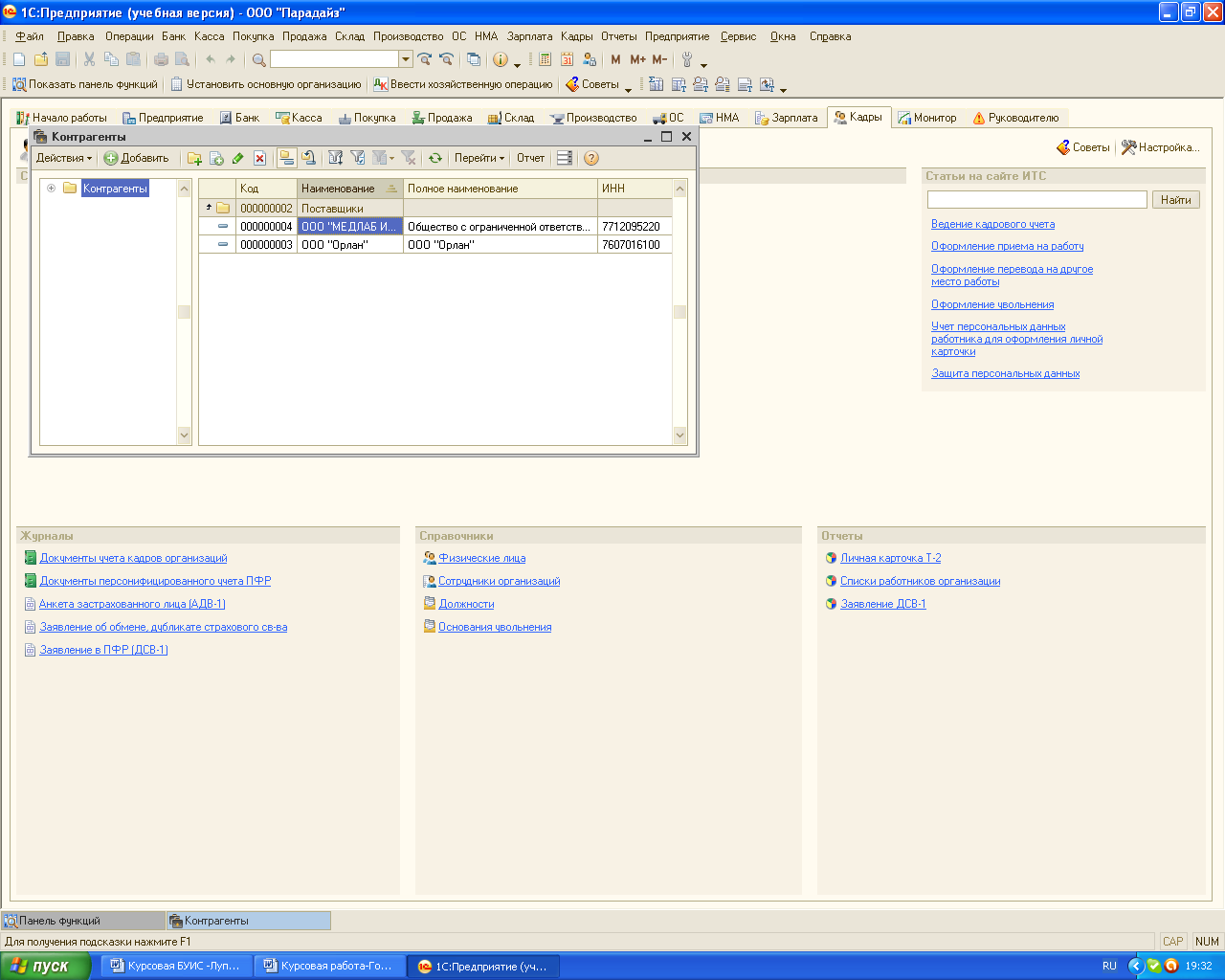Open the calculator icon in main toolbar

[x=545, y=59]
